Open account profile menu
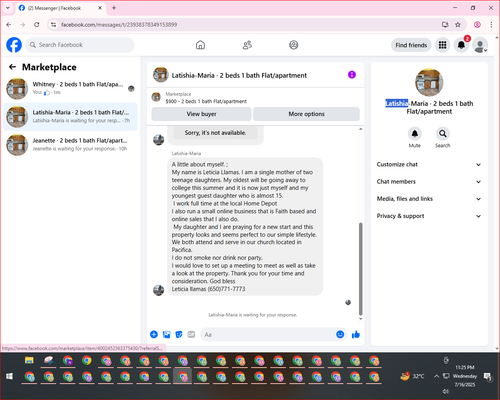This screenshot has height=400, width=500. (x=480, y=45)
